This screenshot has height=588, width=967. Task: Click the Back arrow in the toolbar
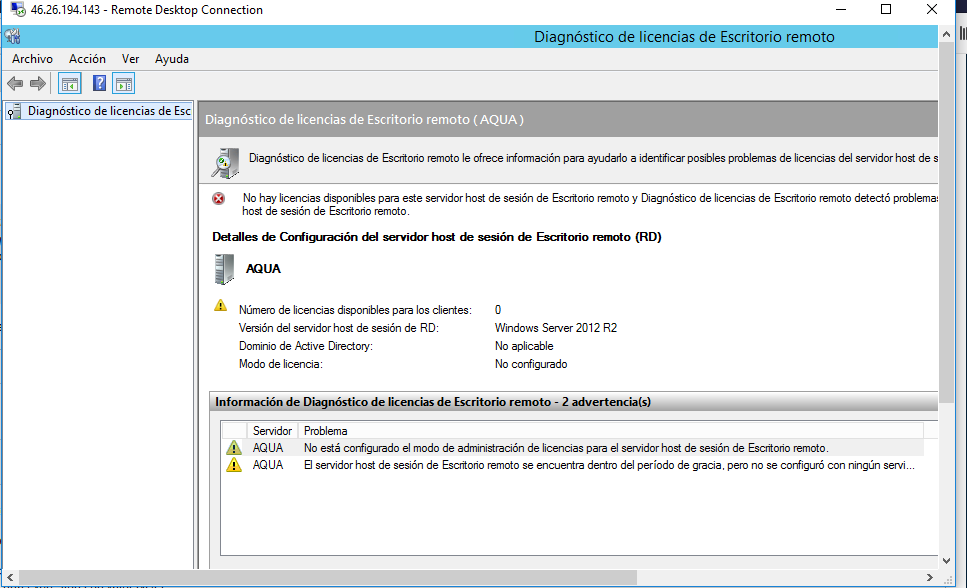pos(15,83)
